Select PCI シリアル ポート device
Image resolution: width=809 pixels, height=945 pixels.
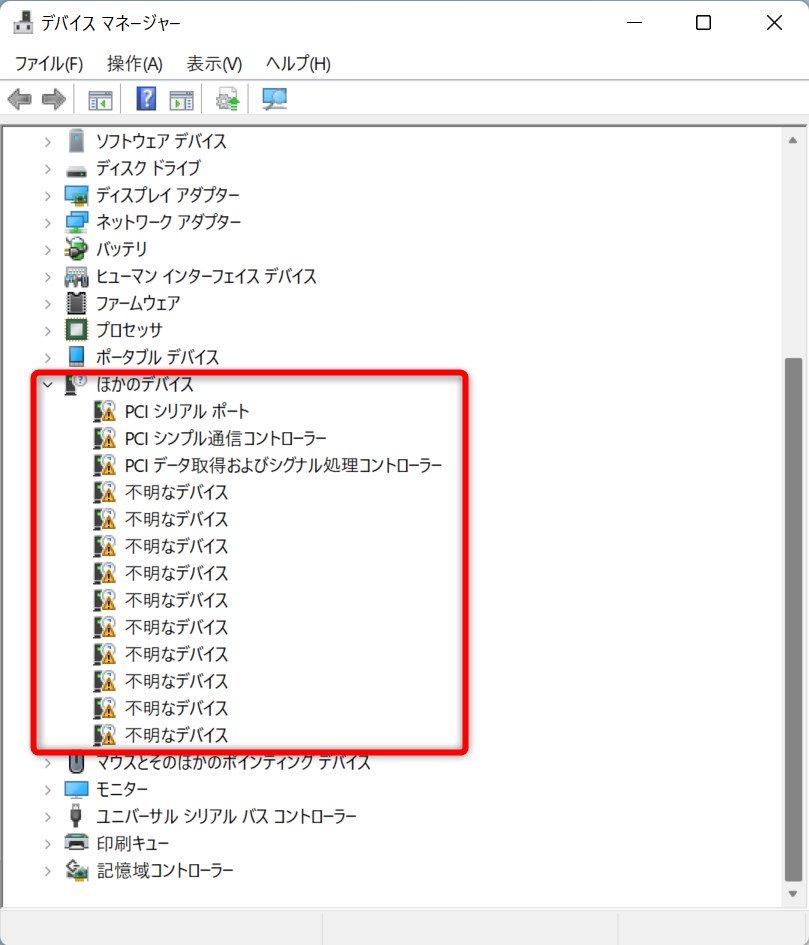click(187, 411)
